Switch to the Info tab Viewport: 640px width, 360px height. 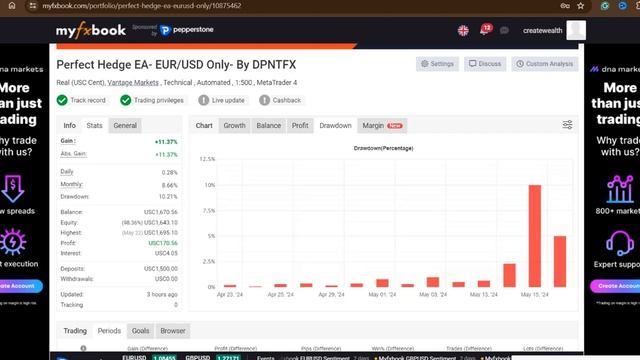point(69,125)
